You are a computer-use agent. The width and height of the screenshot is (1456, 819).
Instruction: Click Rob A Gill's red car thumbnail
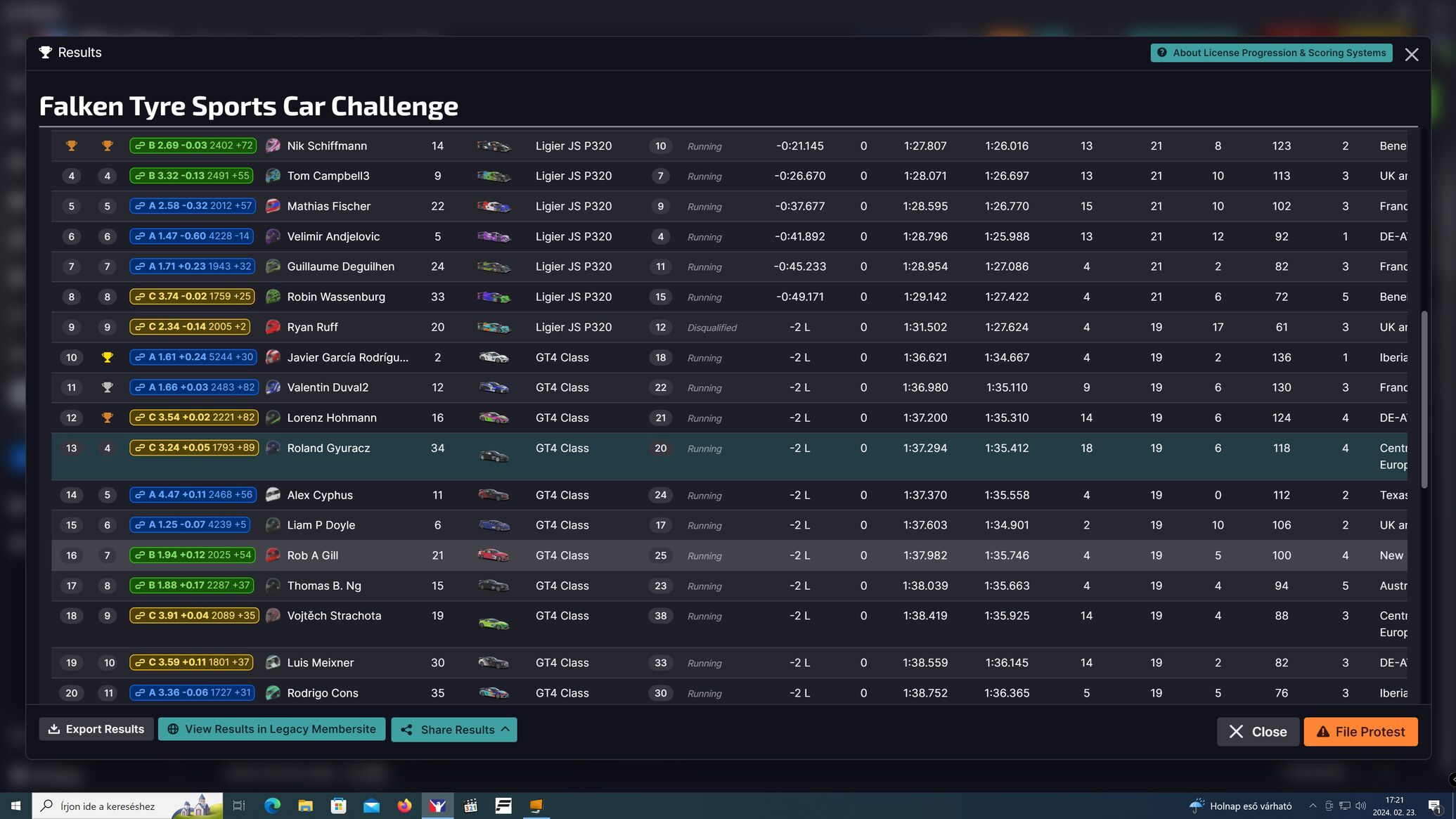tap(494, 555)
